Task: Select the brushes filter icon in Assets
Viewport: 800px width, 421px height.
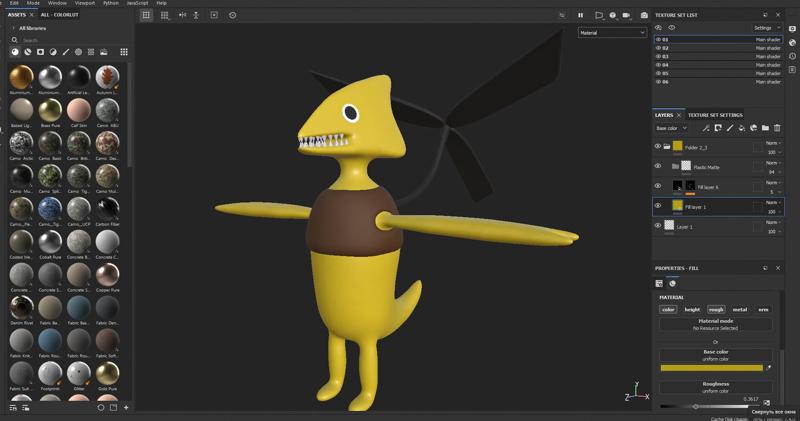Action: [66, 52]
